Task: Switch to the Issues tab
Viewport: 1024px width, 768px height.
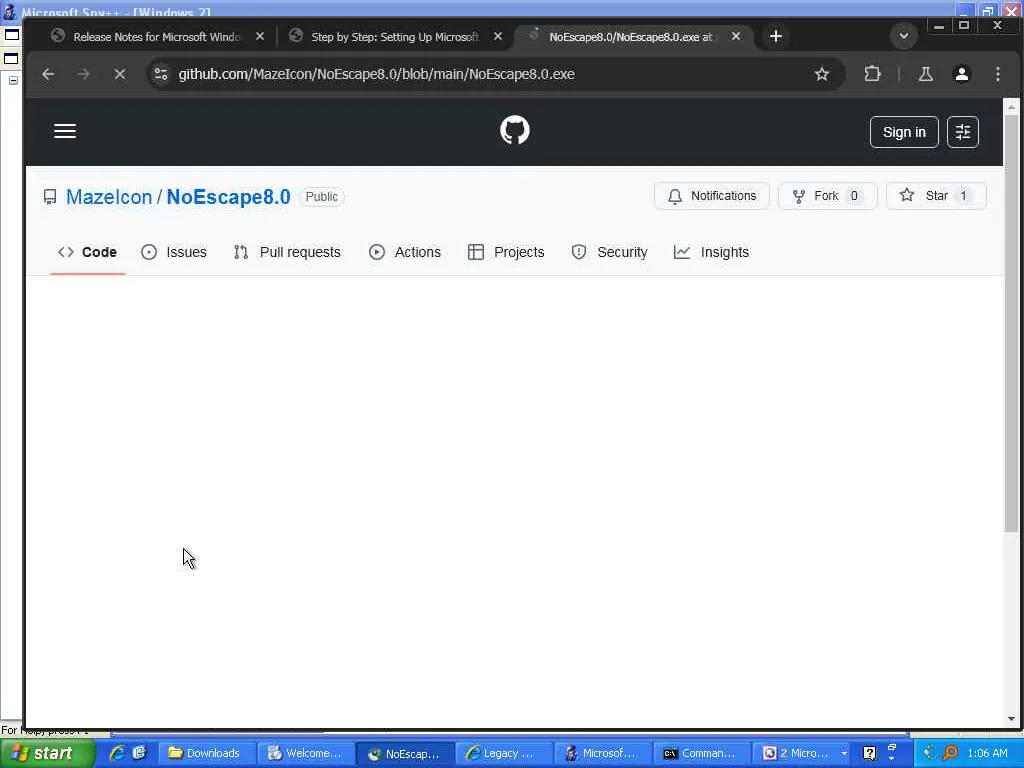Action: [174, 252]
